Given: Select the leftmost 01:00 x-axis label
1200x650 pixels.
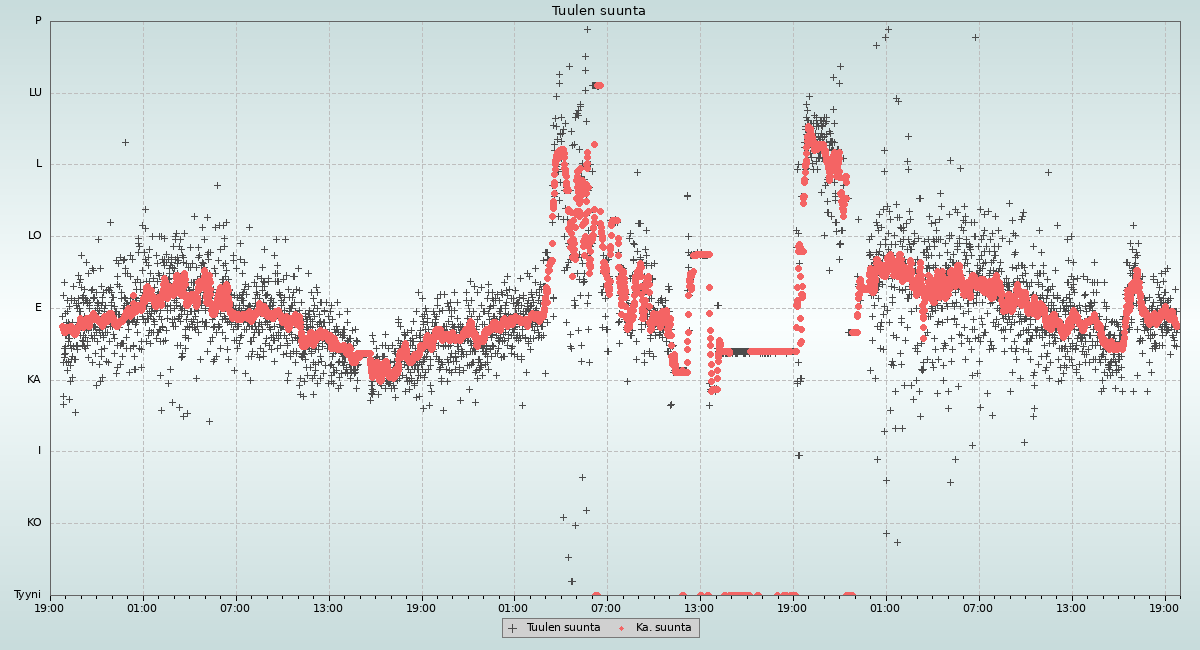Looking at the screenshot, I should pyautogui.click(x=142, y=607).
